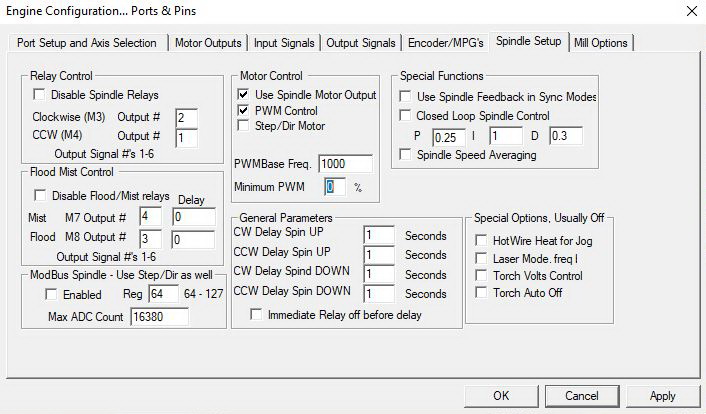Edit Mist M7 Output # field
The width and height of the screenshot is (706, 414).
(x=150, y=217)
